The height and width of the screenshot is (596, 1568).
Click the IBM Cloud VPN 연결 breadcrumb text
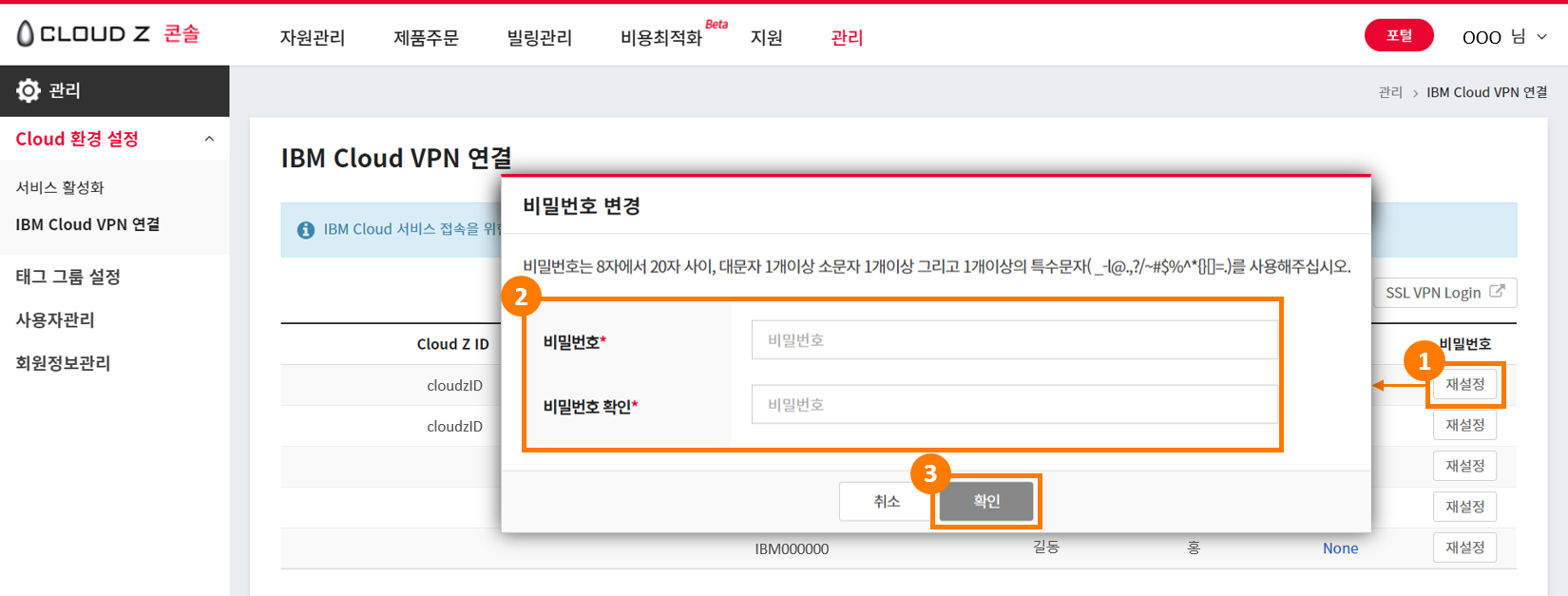click(x=1486, y=92)
